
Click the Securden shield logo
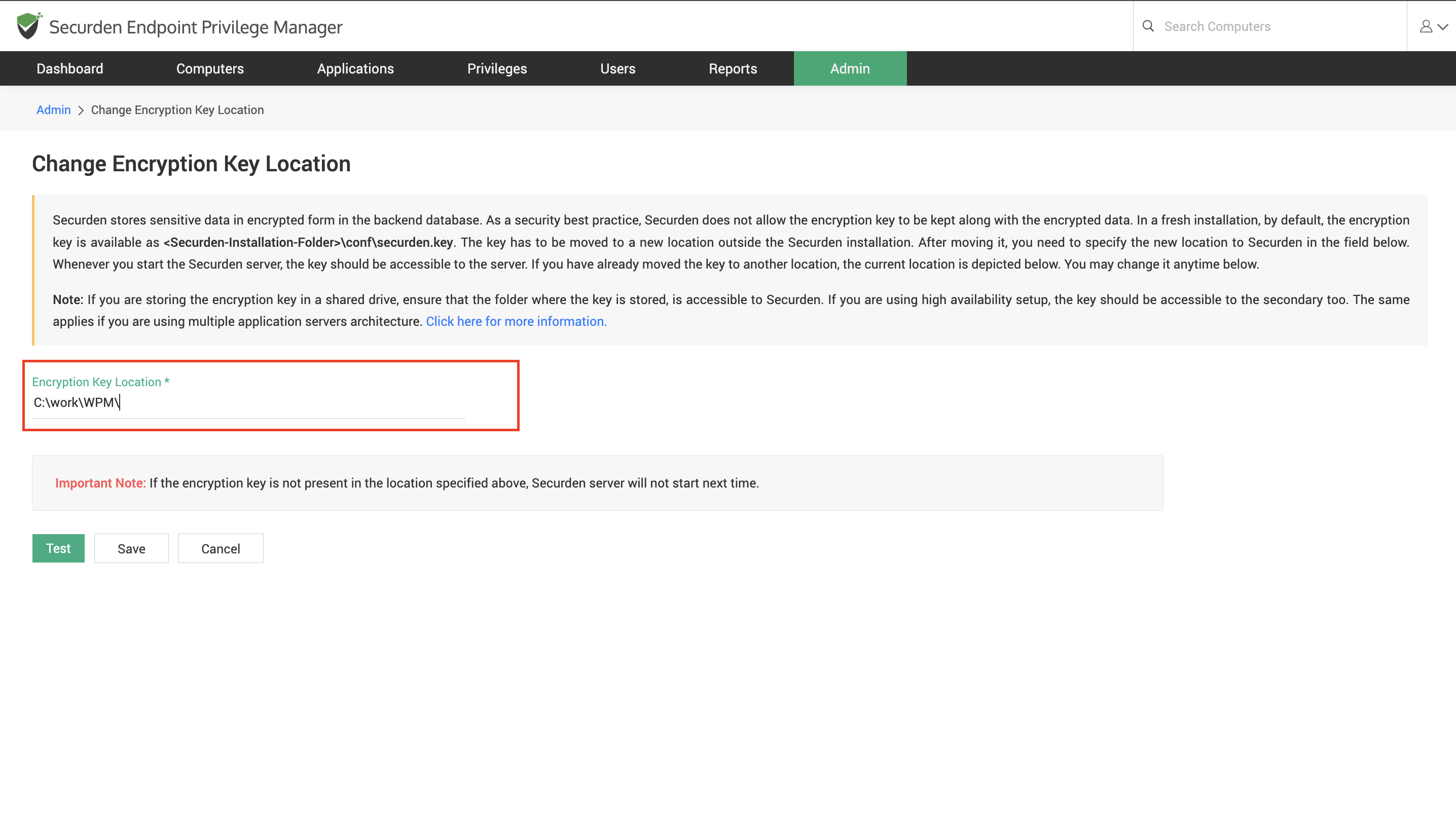[29, 26]
